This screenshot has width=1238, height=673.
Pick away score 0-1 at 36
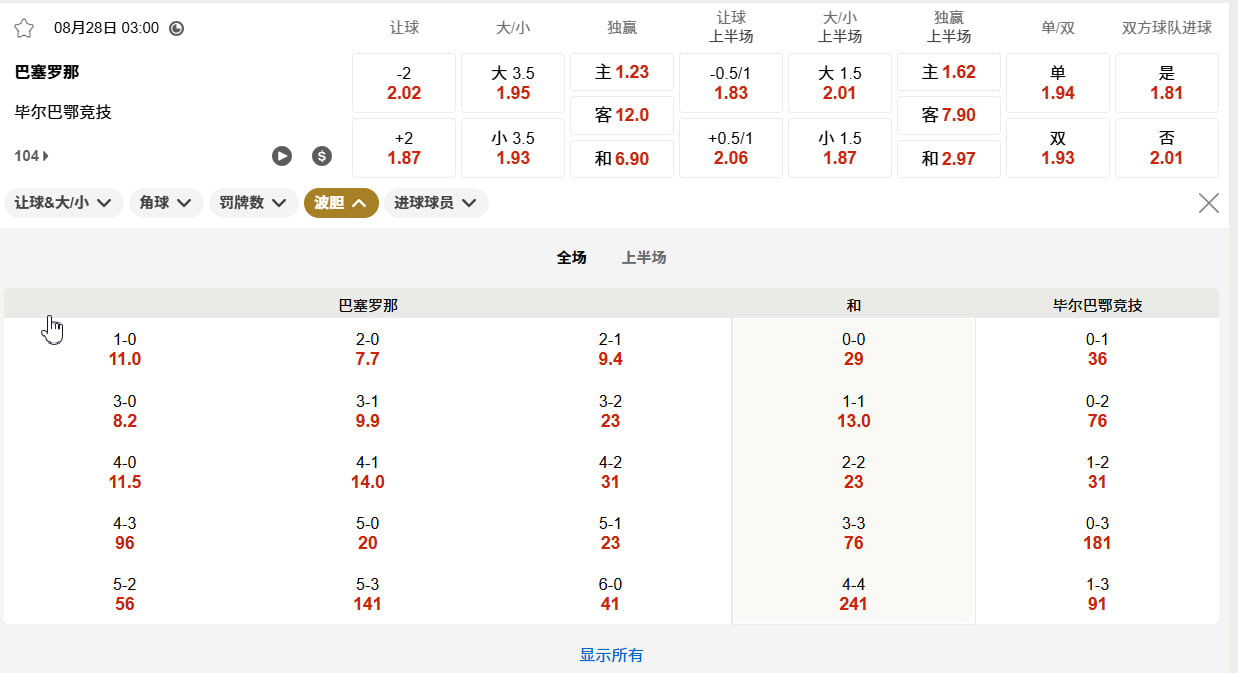click(1097, 350)
